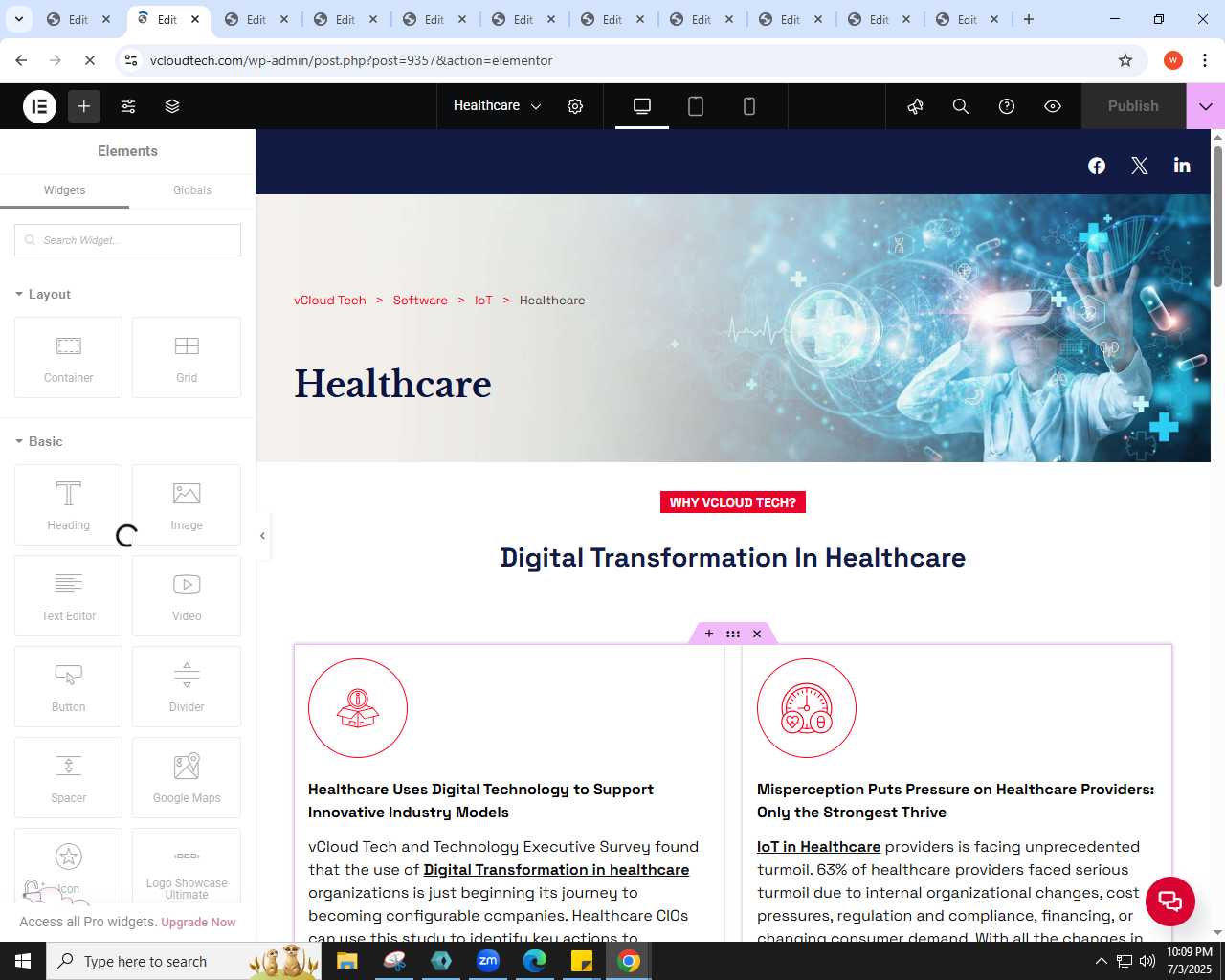
Task: Switch to mobile responsive view
Action: click(x=749, y=106)
